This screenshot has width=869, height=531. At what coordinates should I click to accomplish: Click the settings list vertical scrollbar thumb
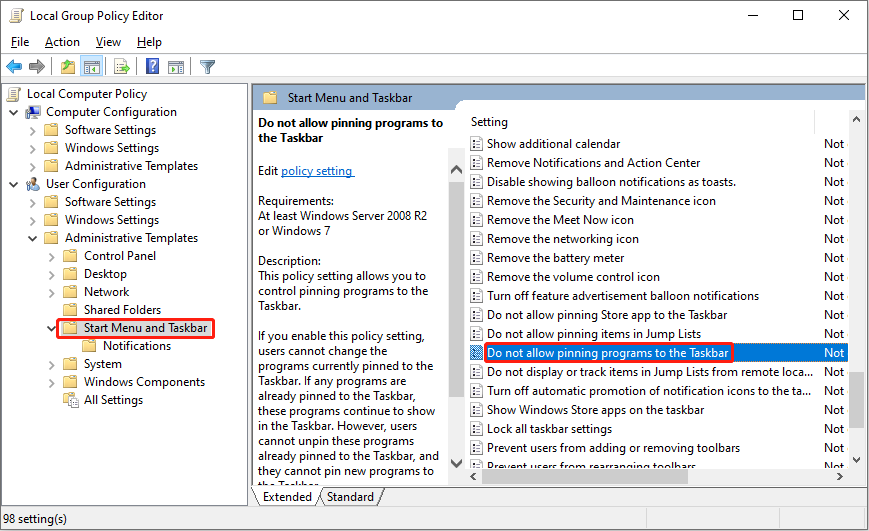point(856,400)
